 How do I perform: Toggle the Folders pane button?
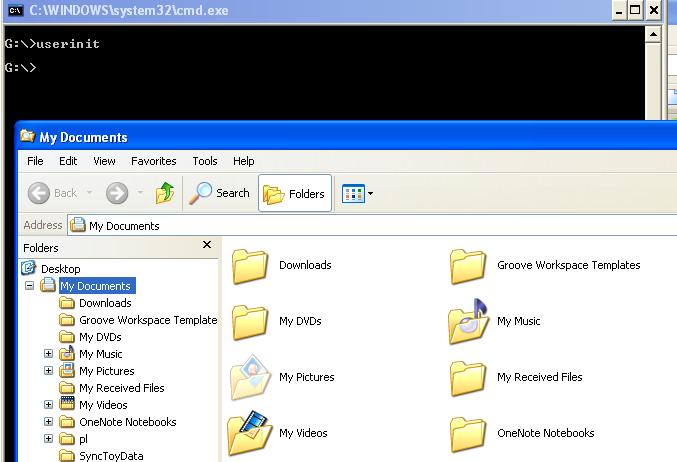tap(295, 193)
